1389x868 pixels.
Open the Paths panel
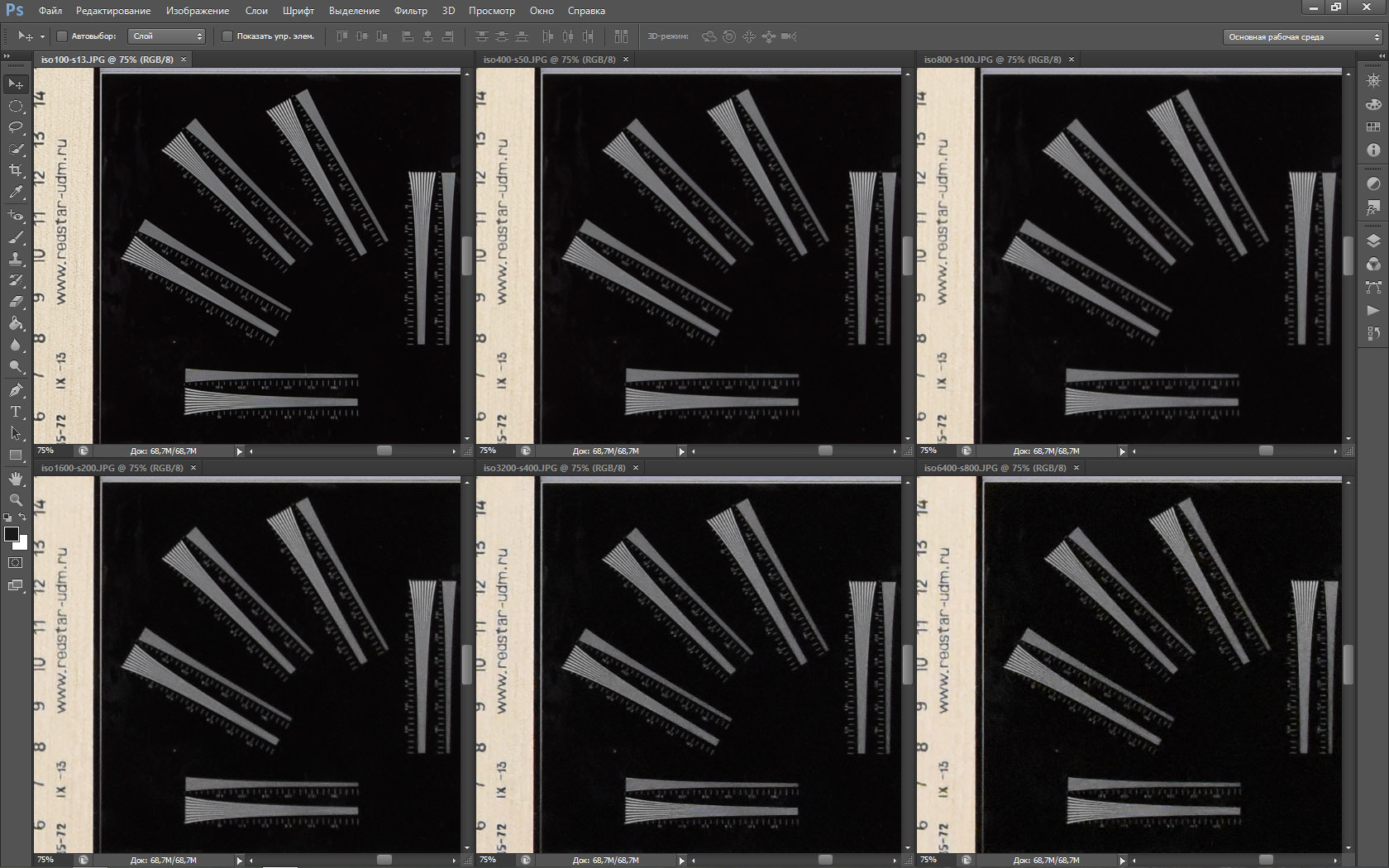coord(1373,288)
